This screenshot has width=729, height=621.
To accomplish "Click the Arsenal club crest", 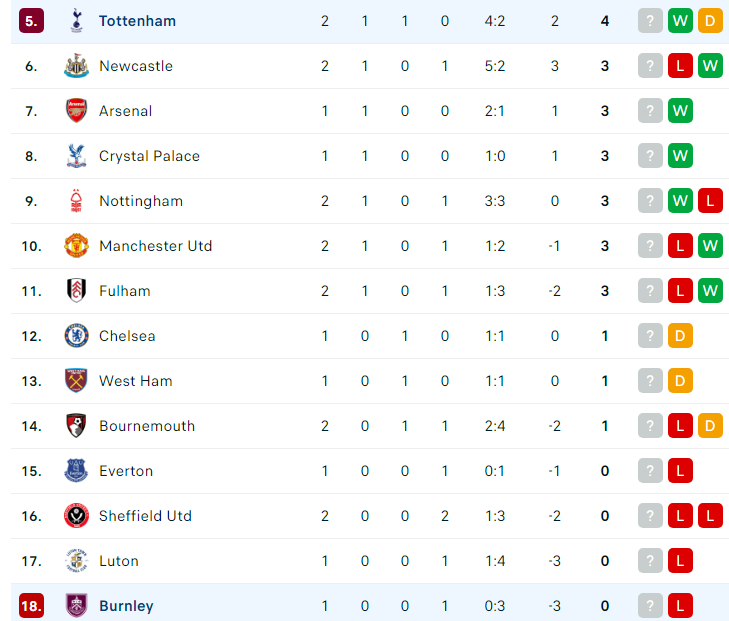I will (x=76, y=111).
